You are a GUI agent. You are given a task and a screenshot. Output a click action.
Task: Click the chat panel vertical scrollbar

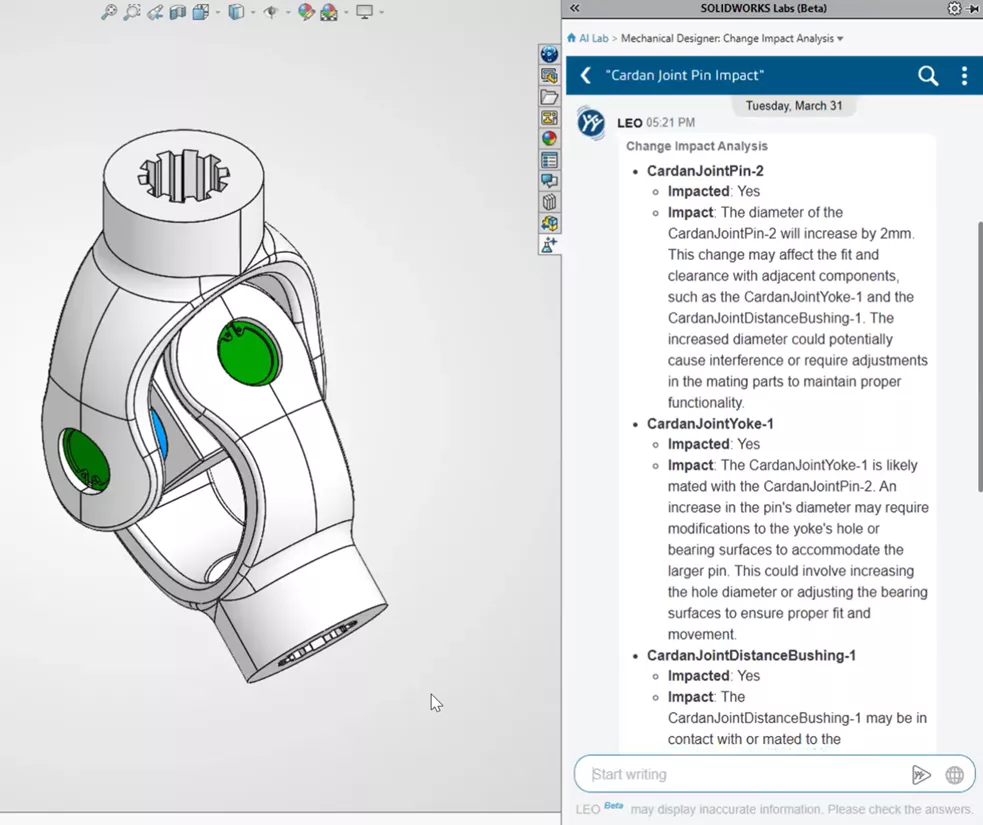pyautogui.click(x=980, y=357)
